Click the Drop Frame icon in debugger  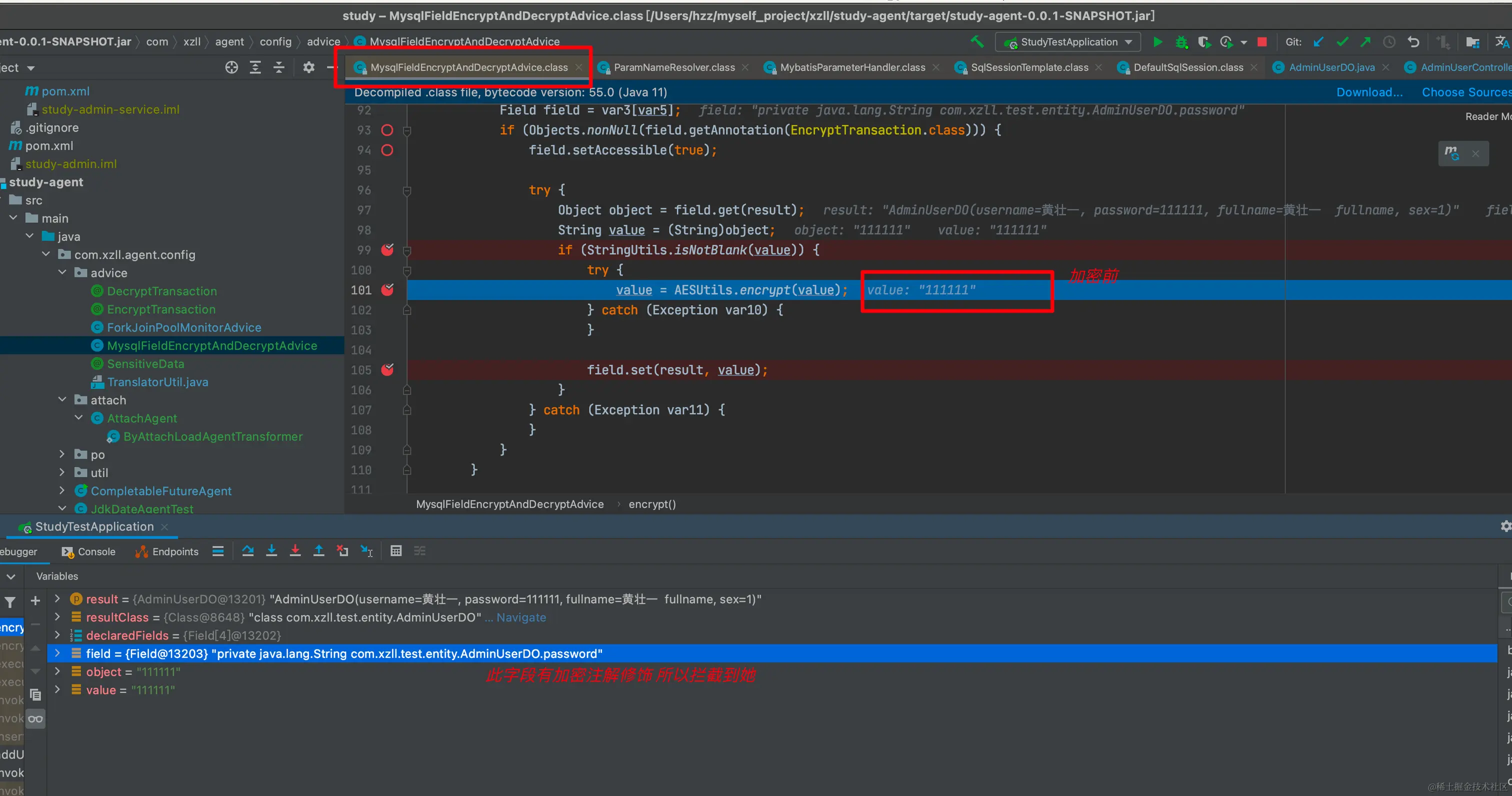[x=342, y=550]
